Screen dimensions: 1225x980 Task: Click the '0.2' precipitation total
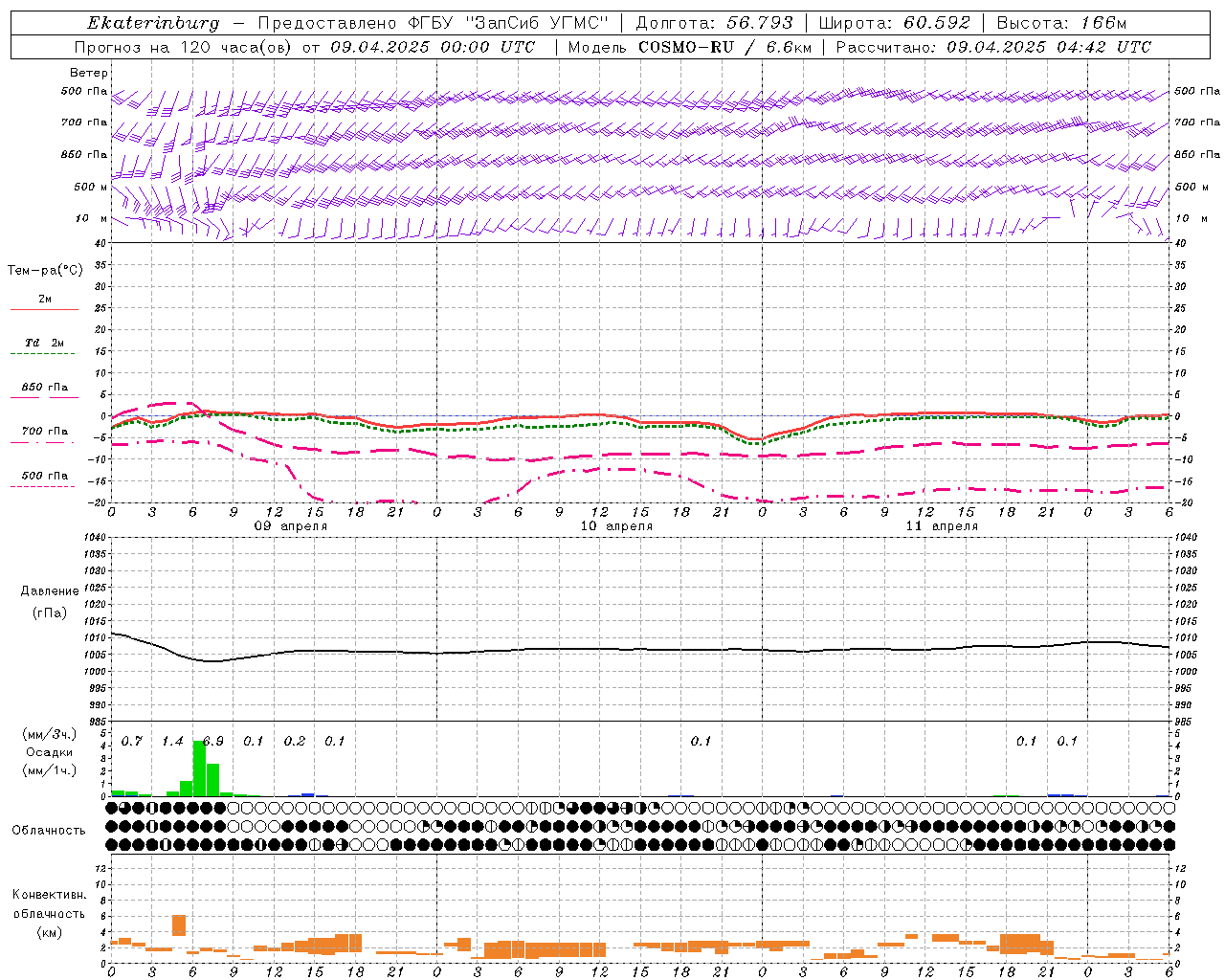(x=295, y=741)
